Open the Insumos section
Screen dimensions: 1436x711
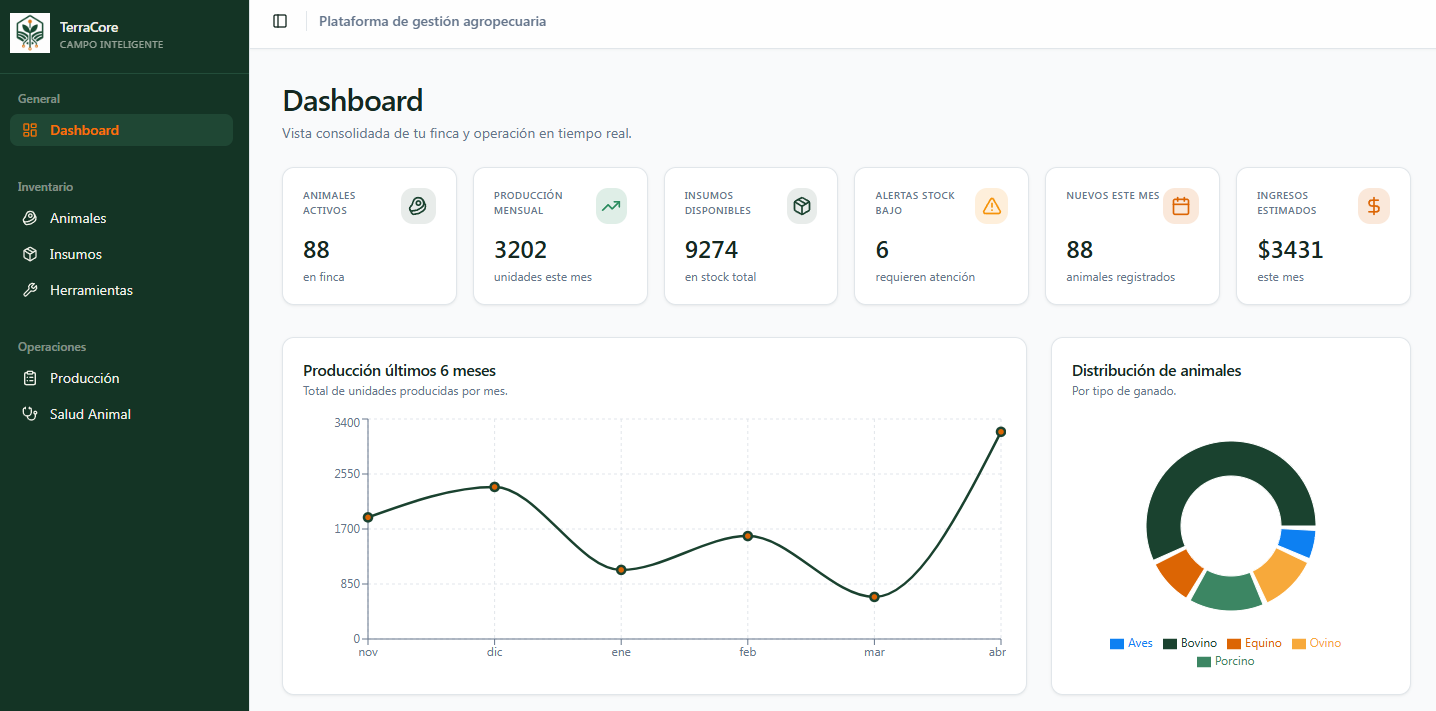[121, 254]
